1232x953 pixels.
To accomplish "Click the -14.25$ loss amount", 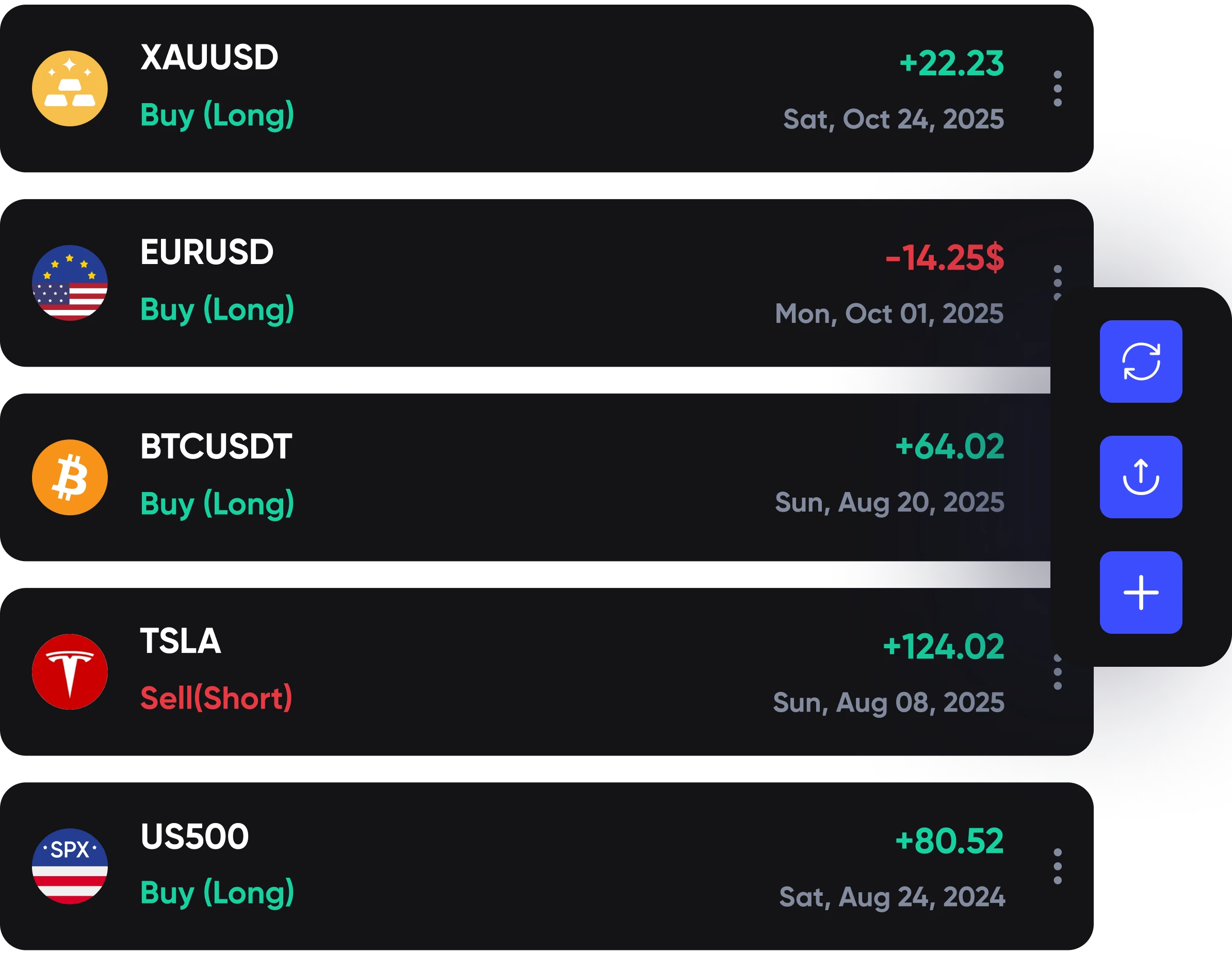I will click(x=945, y=258).
